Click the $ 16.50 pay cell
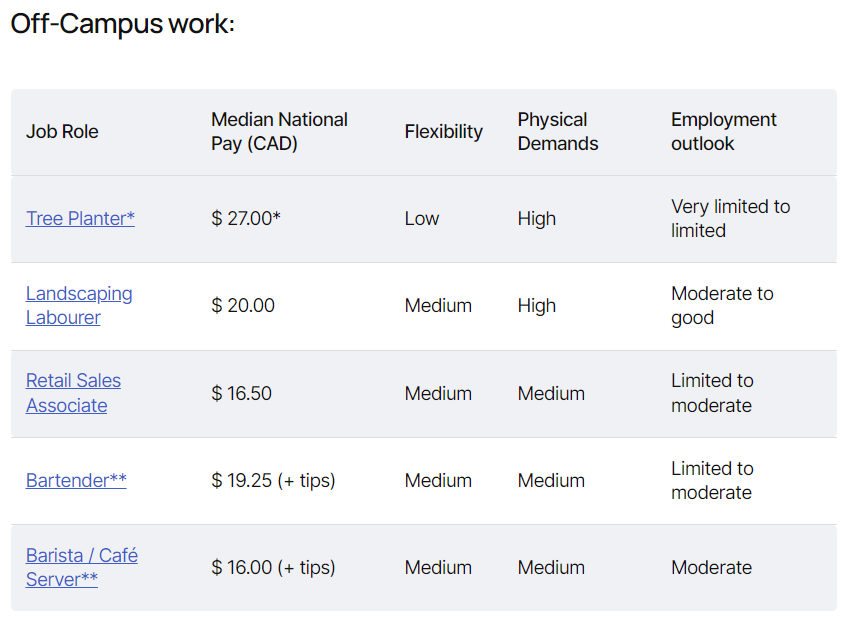 [241, 393]
